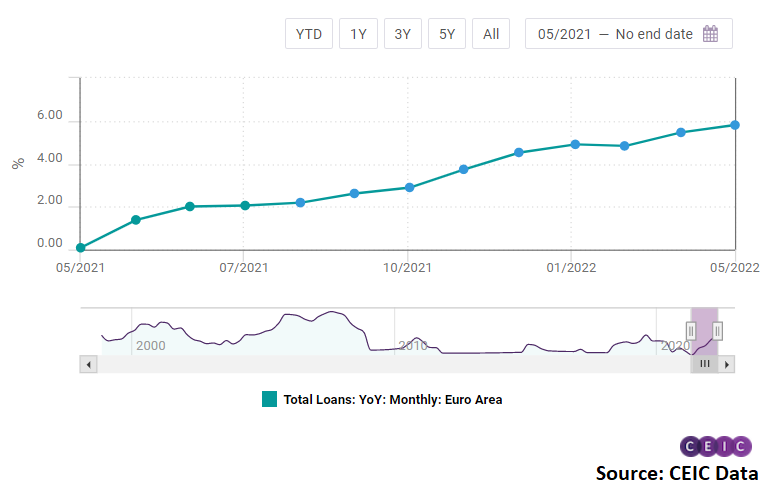761x484 pixels.
Task: Grab the right range selector handle
Action: 717,331
